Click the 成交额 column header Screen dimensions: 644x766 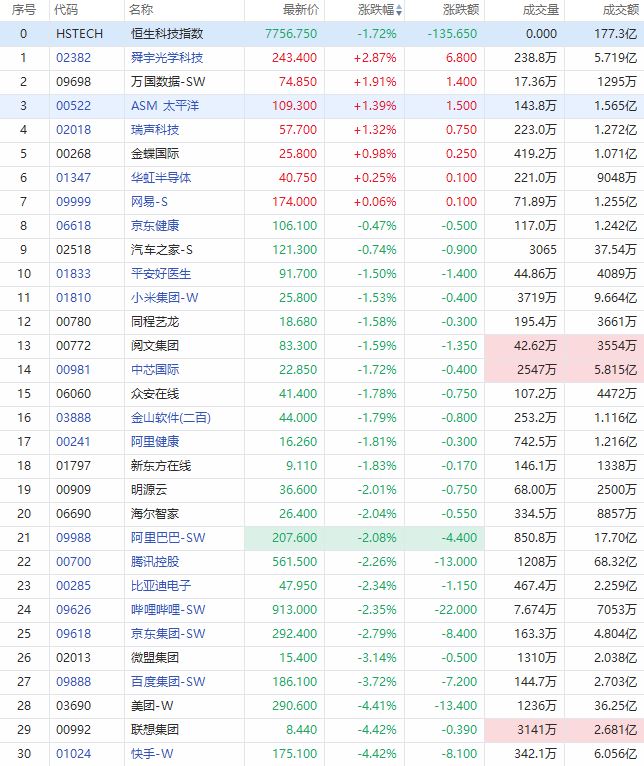621,10
